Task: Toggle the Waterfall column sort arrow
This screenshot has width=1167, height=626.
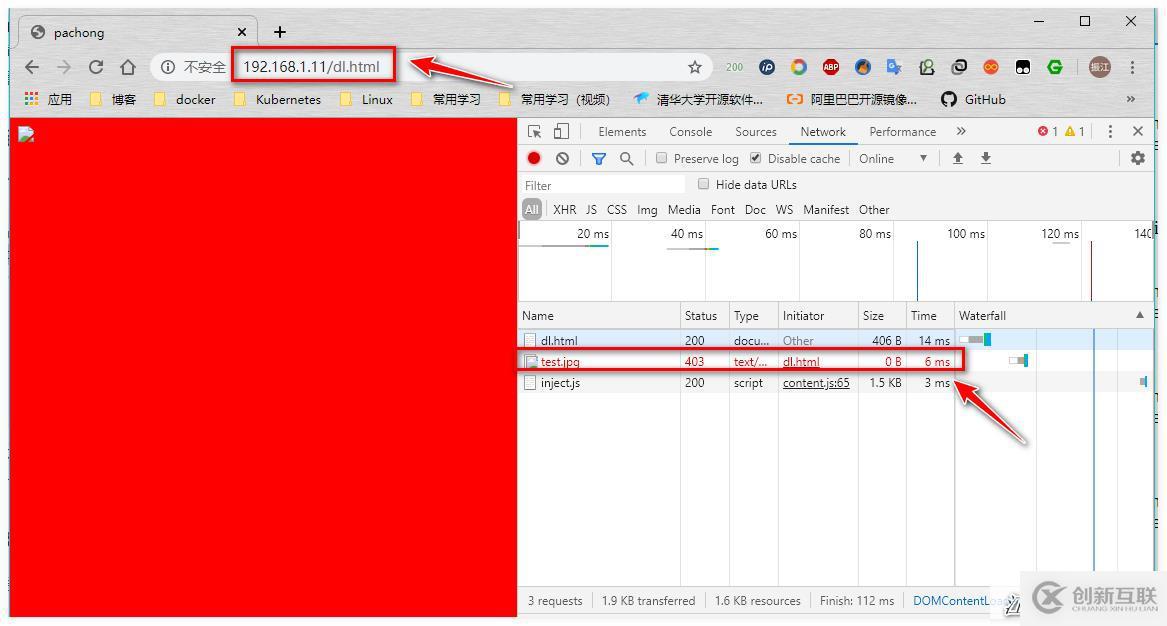Action: [x=1139, y=316]
